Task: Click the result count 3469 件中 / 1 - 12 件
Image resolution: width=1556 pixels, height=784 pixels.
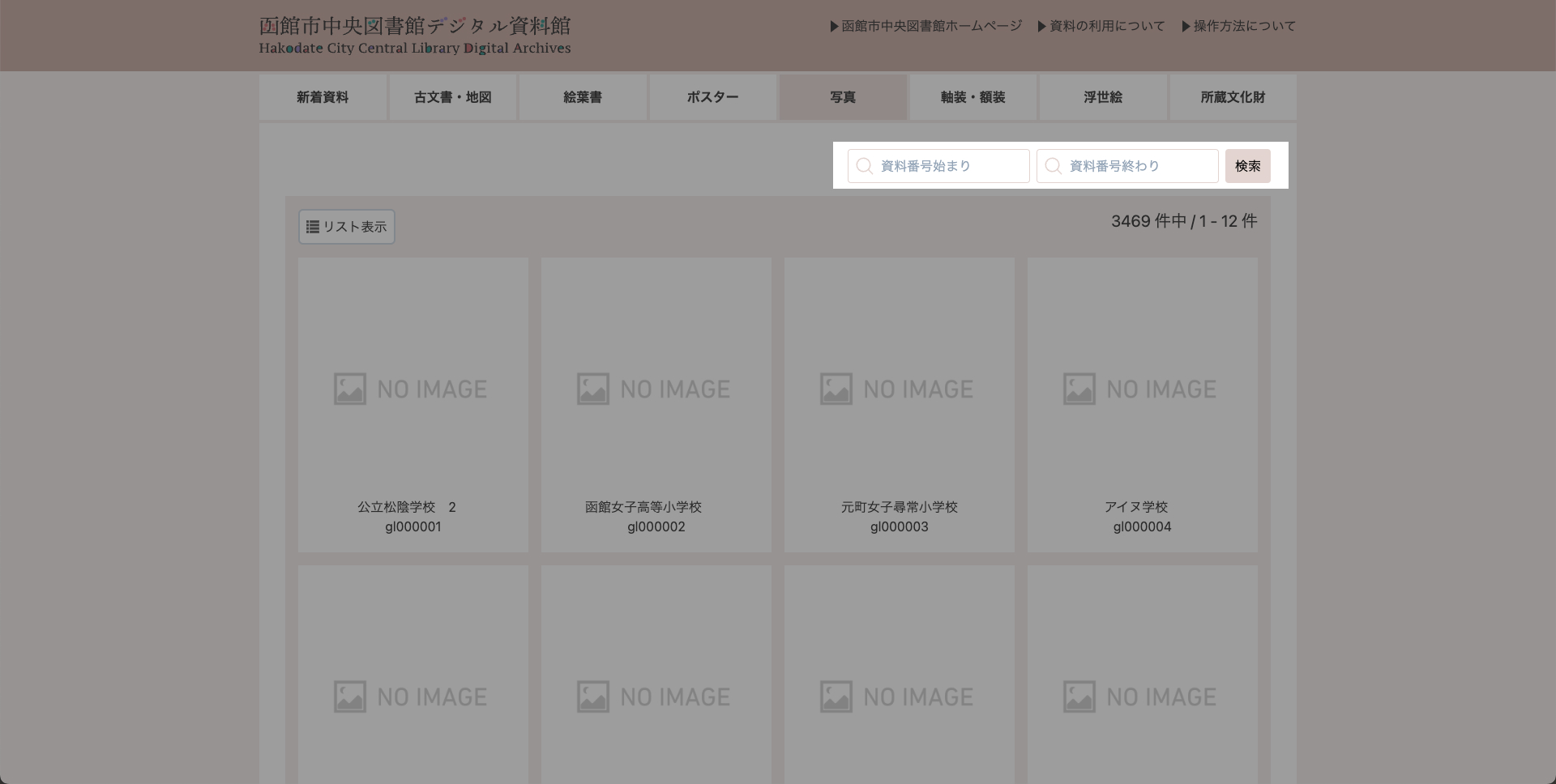Action: pyautogui.click(x=1184, y=221)
